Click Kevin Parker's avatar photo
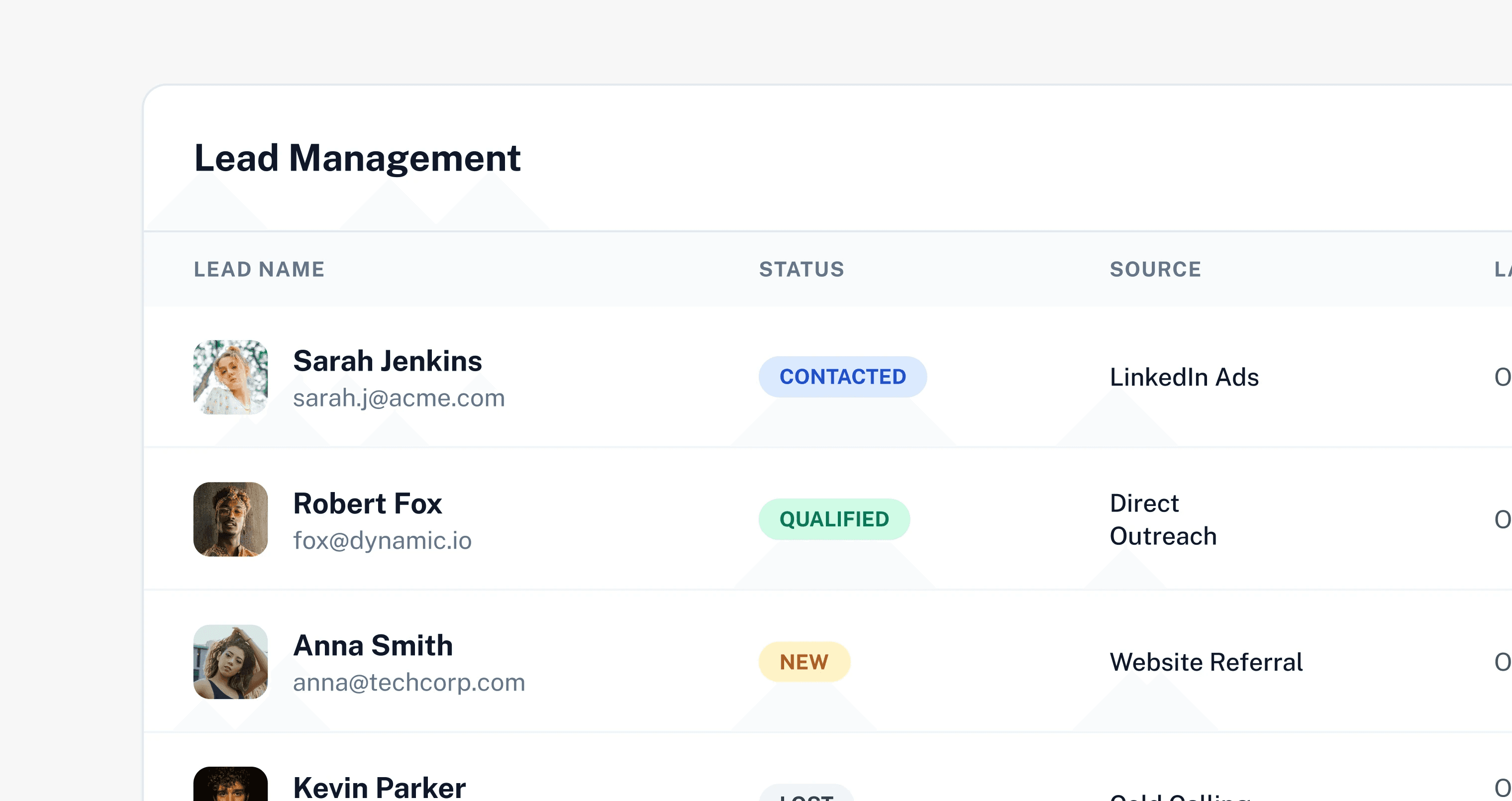The height and width of the screenshot is (801, 1512). click(x=230, y=785)
